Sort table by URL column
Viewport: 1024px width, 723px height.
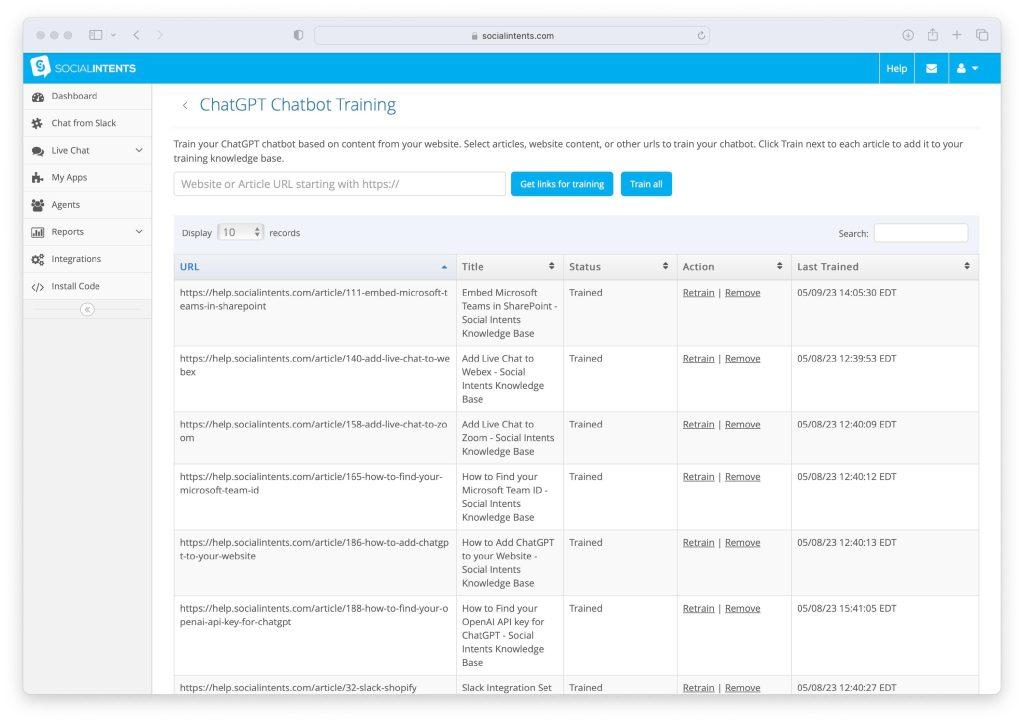[315, 266]
